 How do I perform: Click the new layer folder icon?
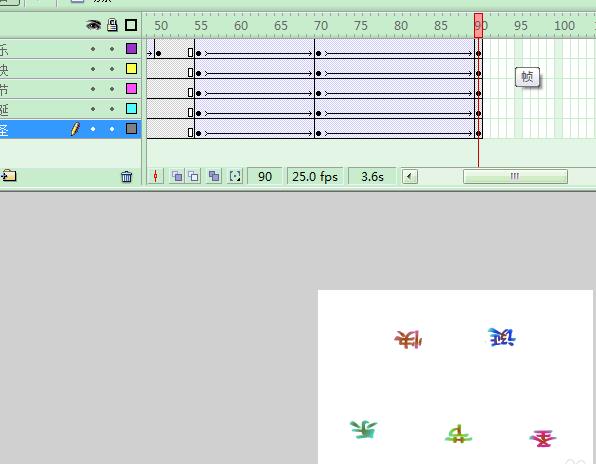click(9, 176)
